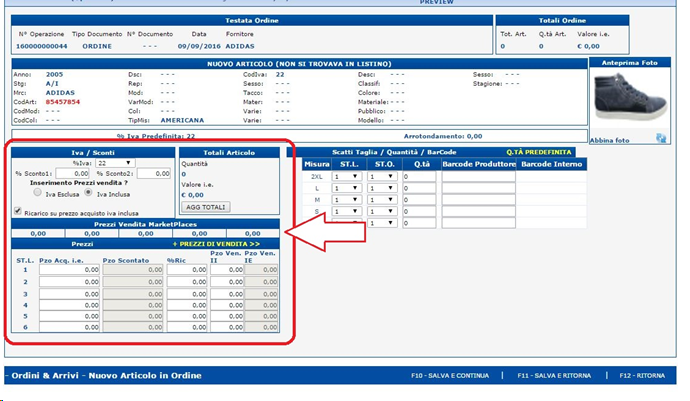Click the Fornitore value ADIDAS in Testata Ordine
The width and height of the screenshot is (690, 401).
(x=240, y=46)
